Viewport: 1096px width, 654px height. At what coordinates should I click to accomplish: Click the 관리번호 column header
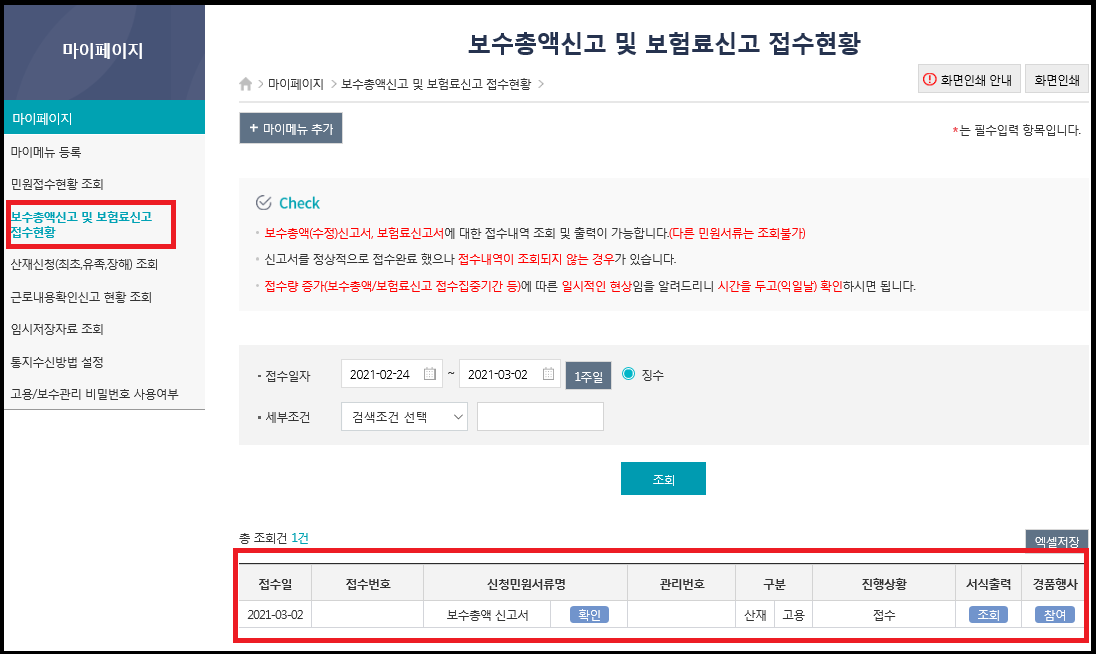pyautogui.click(x=682, y=584)
